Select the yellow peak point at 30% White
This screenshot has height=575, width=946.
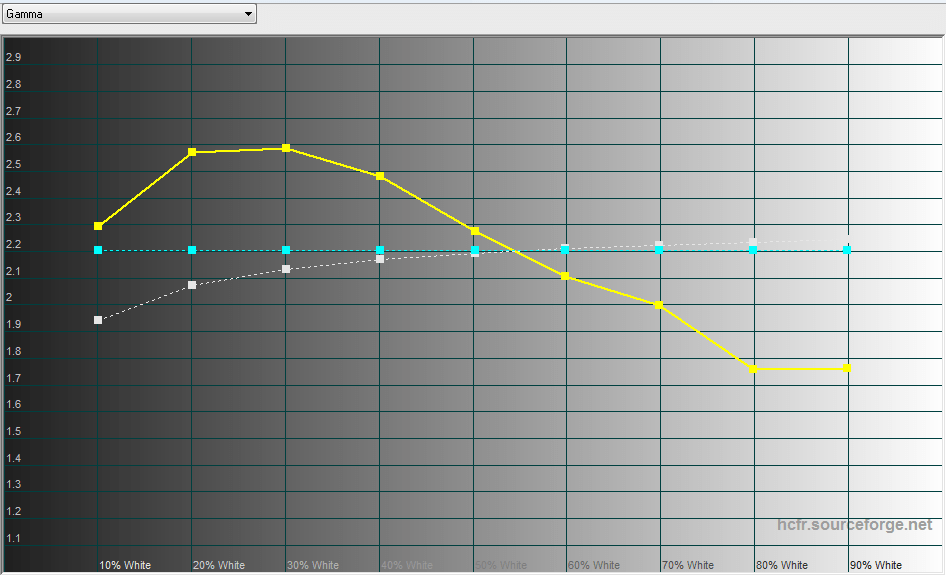point(286,148)
